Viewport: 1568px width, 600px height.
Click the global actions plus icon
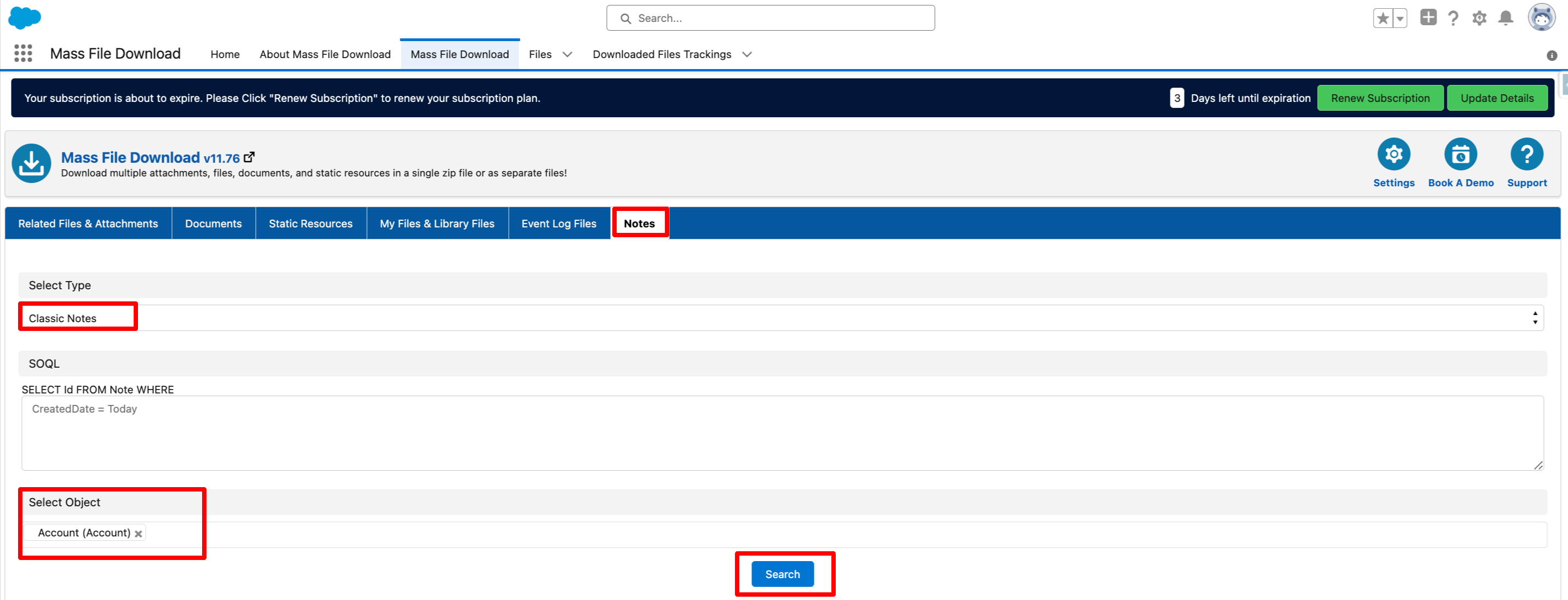click(1428, 18)
